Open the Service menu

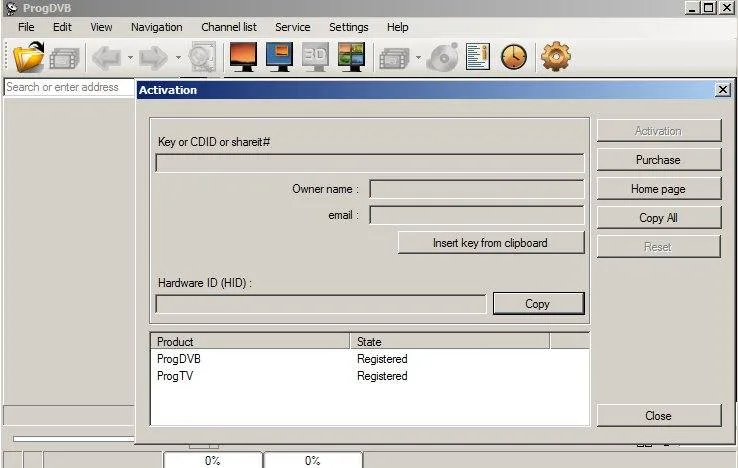[293, 27]
